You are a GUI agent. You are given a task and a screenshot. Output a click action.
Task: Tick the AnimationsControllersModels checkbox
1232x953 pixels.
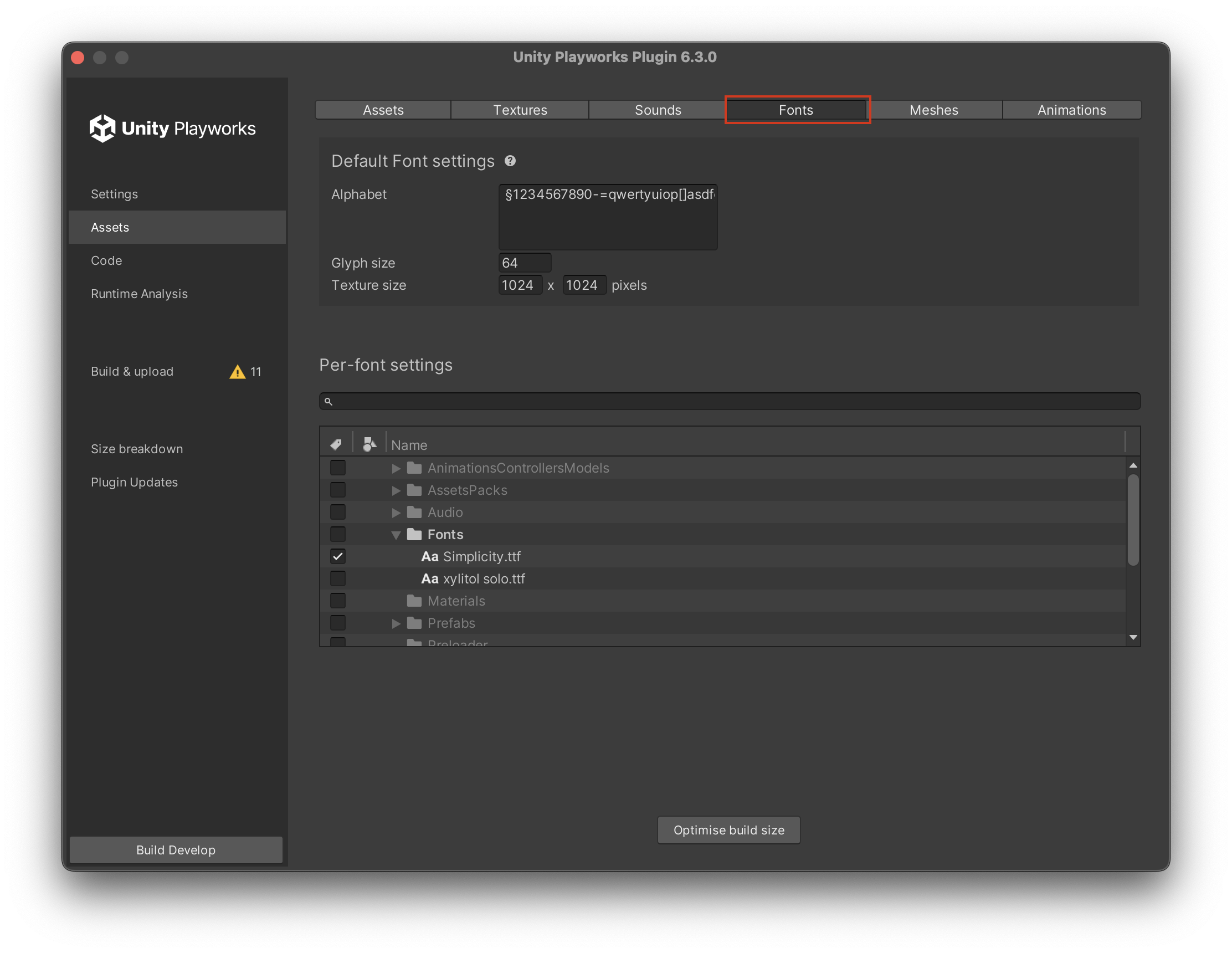pos(338,468)
